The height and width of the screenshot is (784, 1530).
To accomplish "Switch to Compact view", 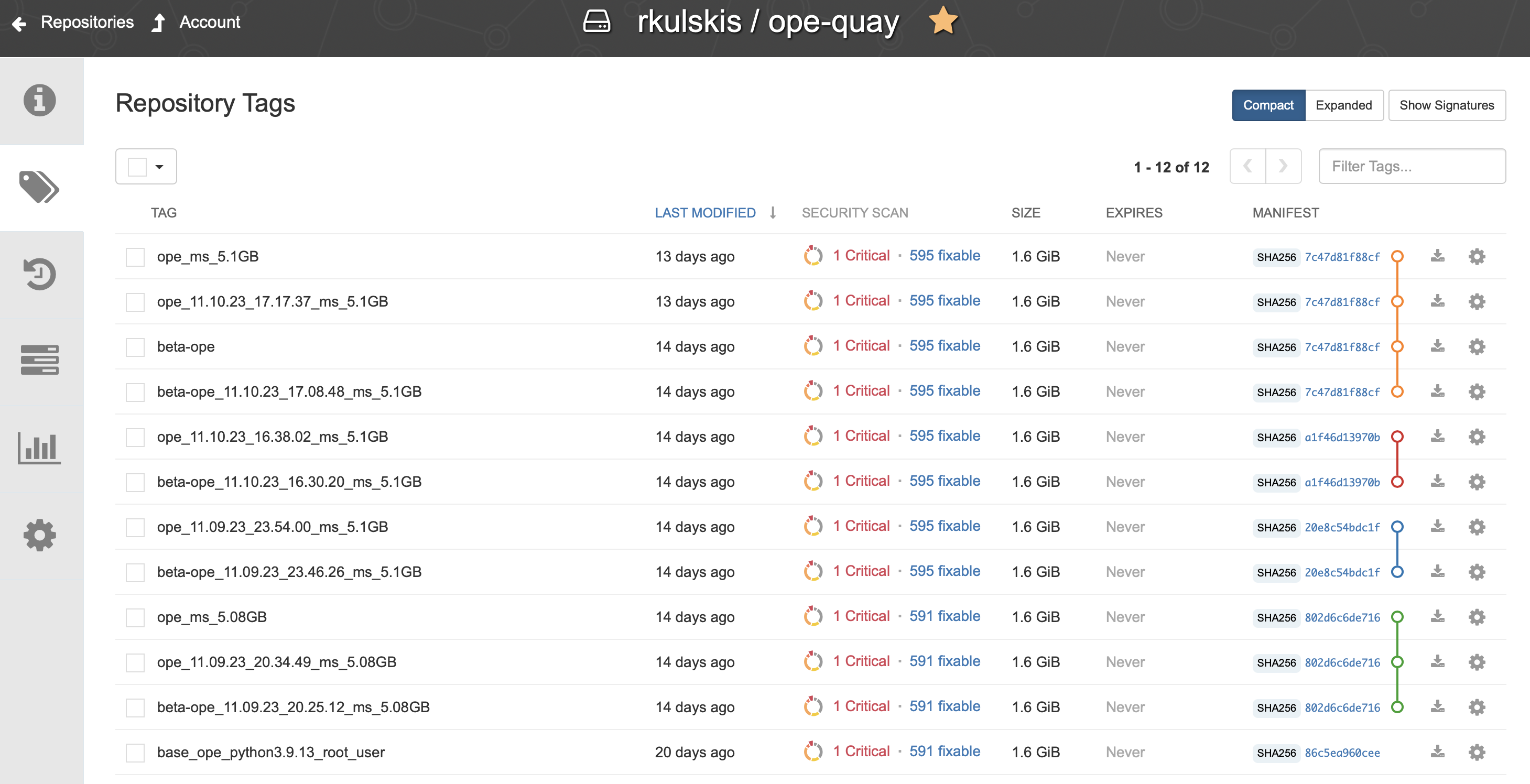I will pos(1268,105).
